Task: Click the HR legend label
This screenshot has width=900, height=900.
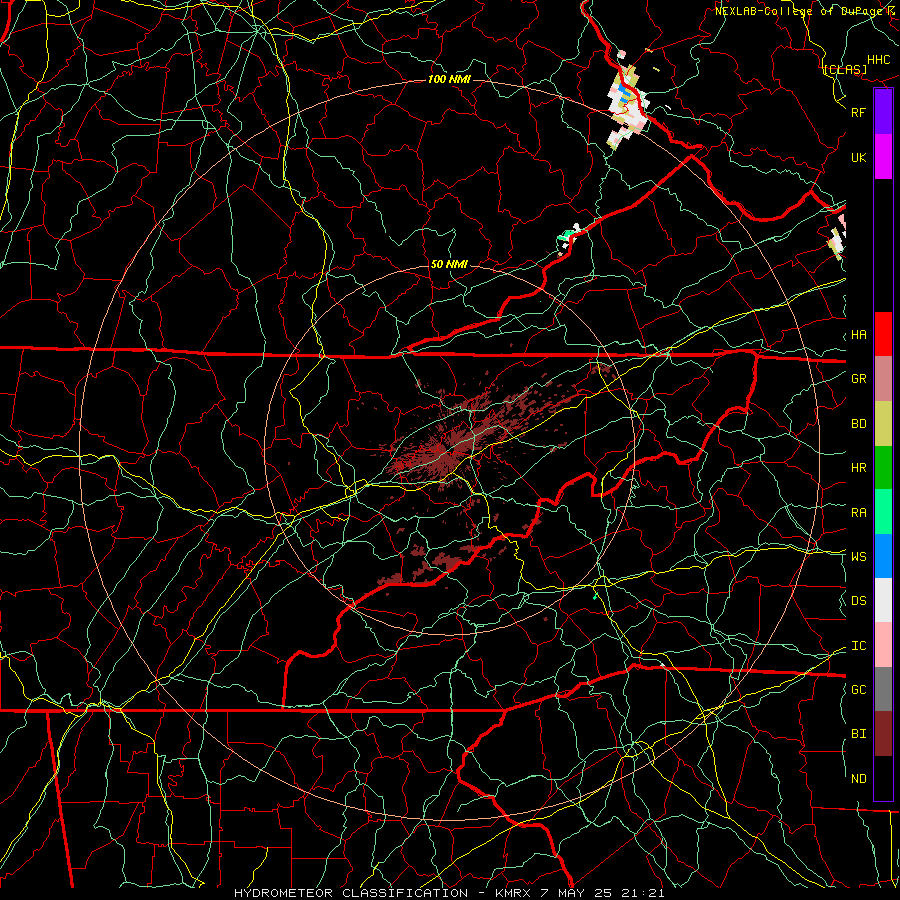Action: [x=858, y=468]
